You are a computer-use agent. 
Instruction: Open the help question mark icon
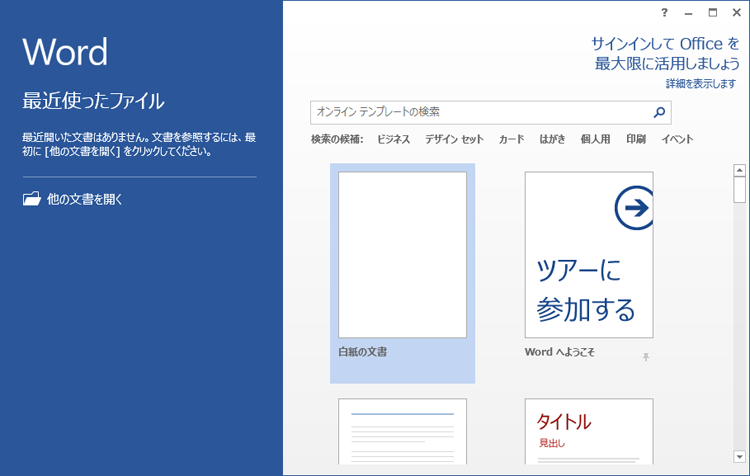coord(664,12)
